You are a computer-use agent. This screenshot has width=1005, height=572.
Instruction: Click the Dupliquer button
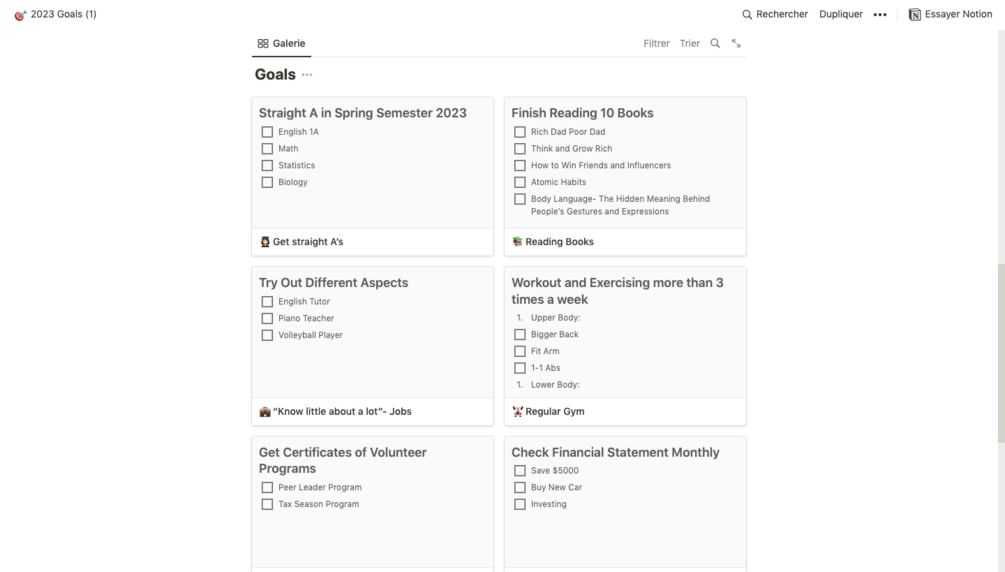840,14
